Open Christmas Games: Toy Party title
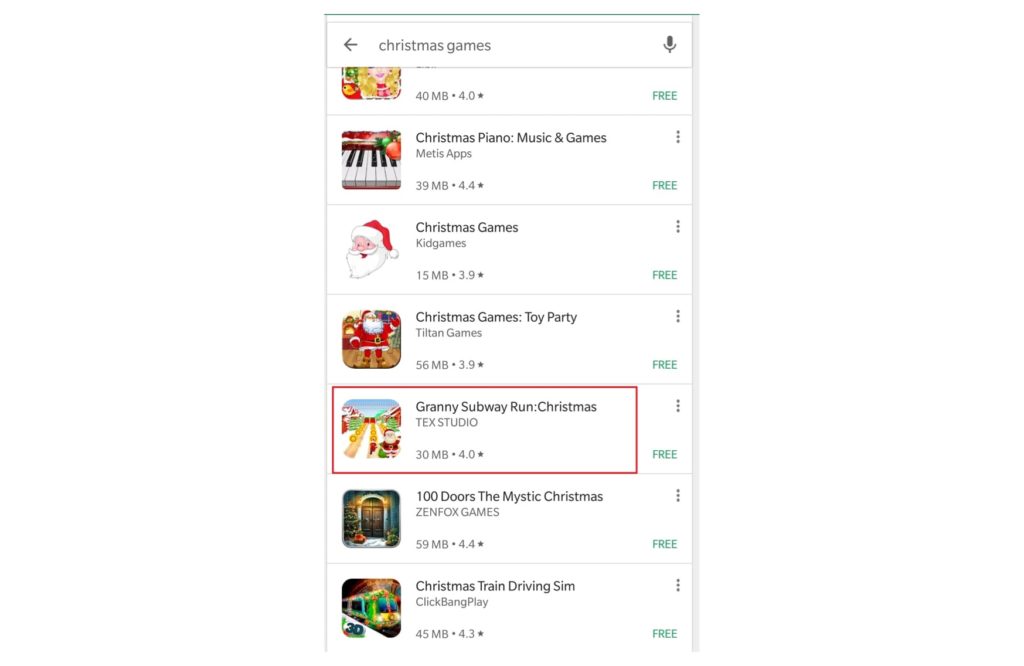 click(496, 317)
